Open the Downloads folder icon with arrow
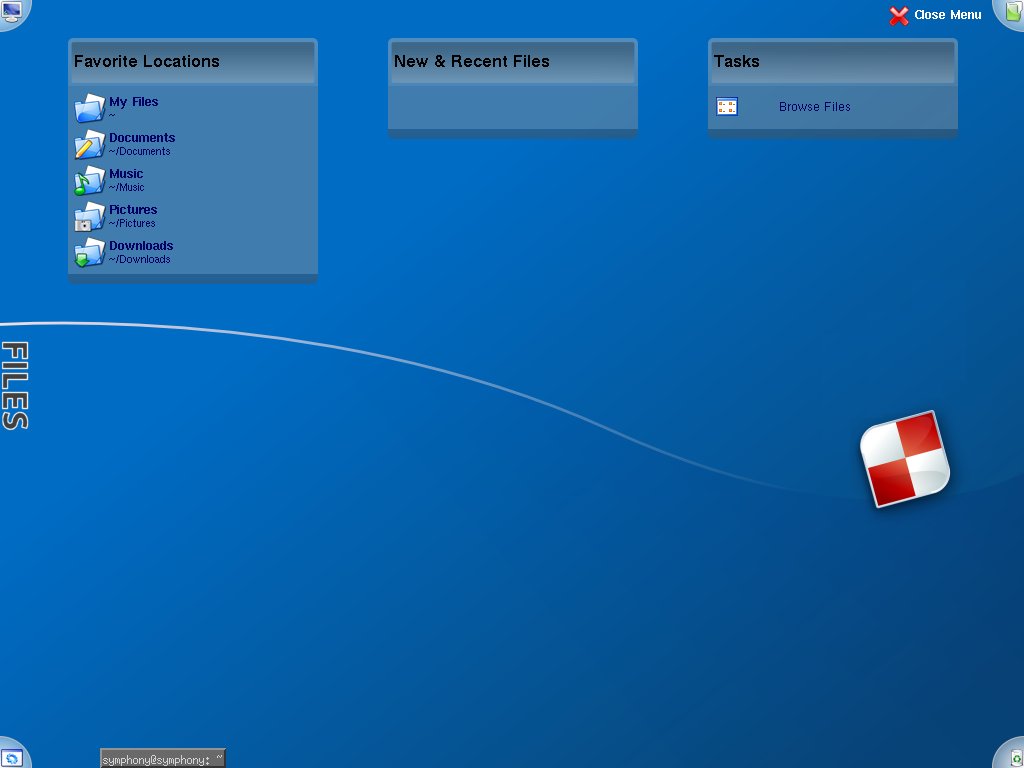 89,252
